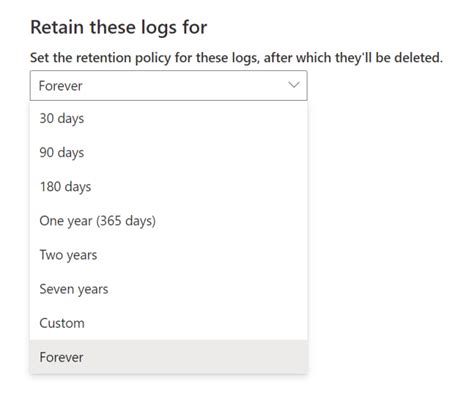Choose the highlighted Forever list item
Viewport: 474px width, 409px height.
[169, 357]
